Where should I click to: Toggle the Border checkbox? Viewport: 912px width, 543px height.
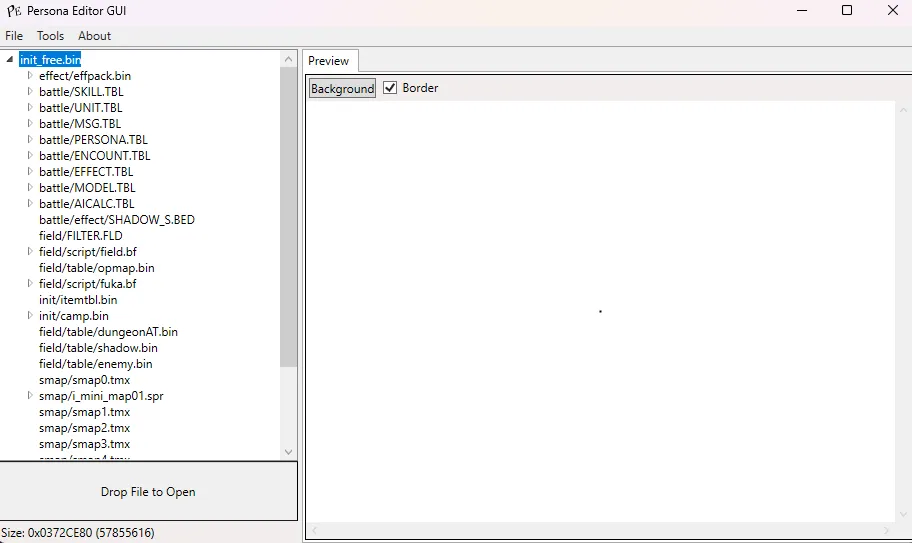click(390, 88)
